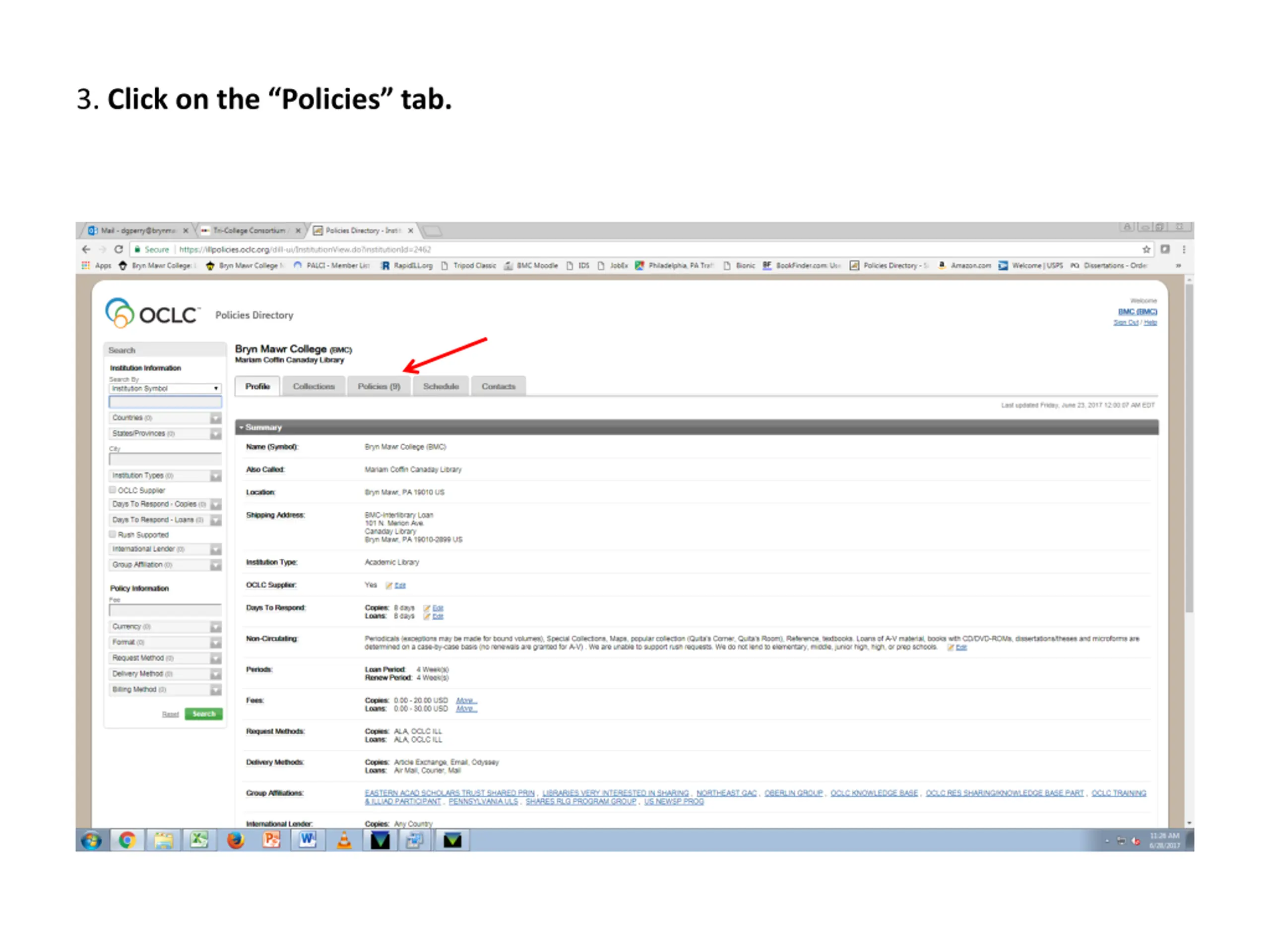Open VLC media player from the taskbar
The width and height of the screenshot is (1270, 952).
coord(344,840)
